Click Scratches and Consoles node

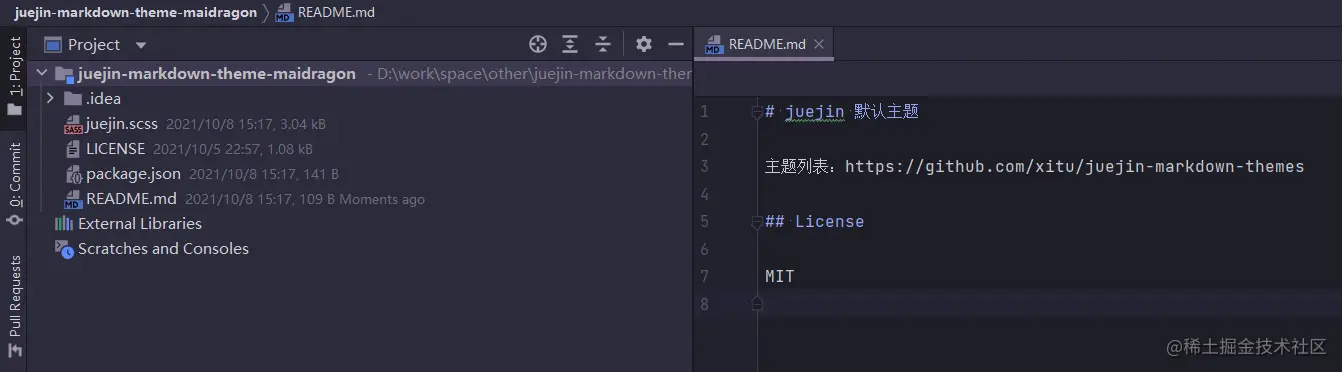click(163, 249)
